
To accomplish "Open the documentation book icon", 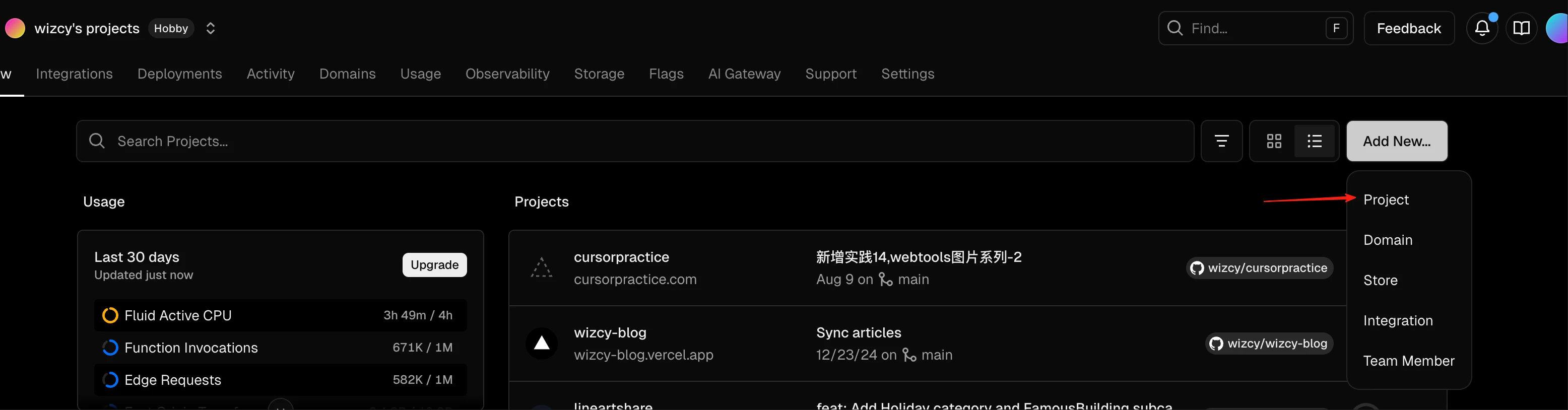I will pyautogui.click(x=1521, y=28).
